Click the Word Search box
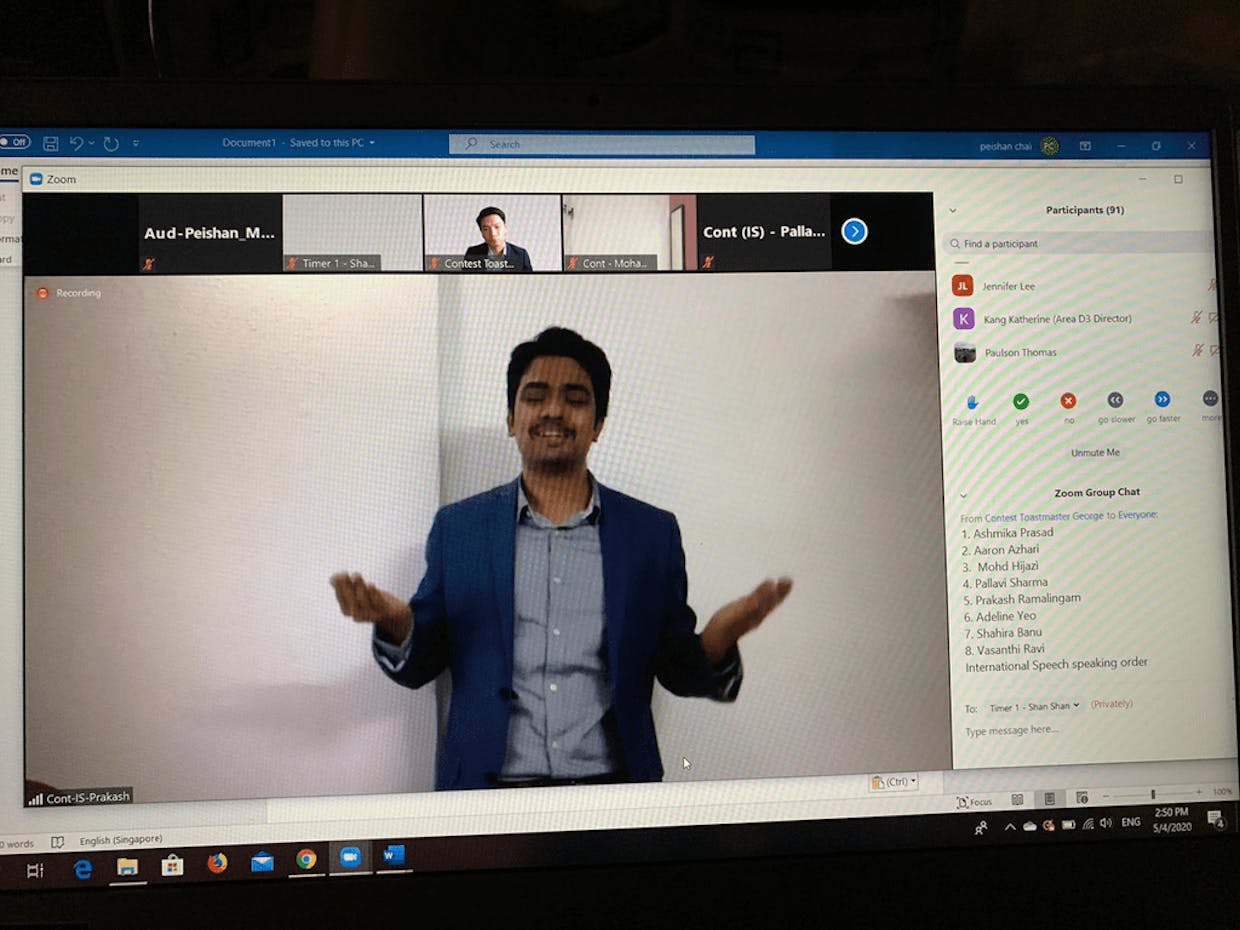Image resolution: width=1240 pixels, height=930 pixels. click(602, 144)
